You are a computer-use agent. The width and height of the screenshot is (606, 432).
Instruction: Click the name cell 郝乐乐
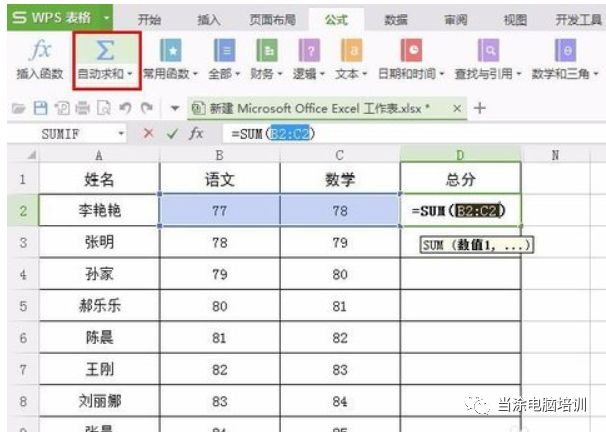click(99, 306)
